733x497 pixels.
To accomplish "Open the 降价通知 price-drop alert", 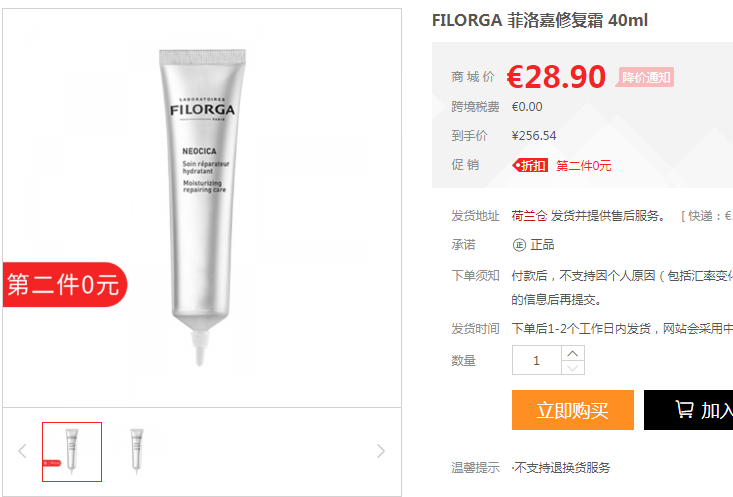I will coord(646,77).
